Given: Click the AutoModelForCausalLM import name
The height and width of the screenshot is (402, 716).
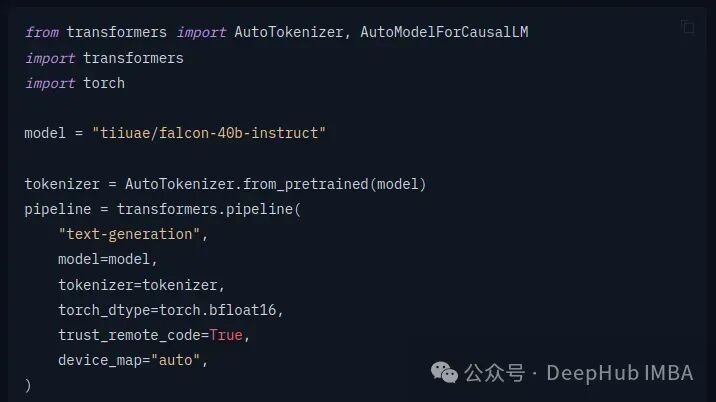Looking at the screenshot, I should (x=444, y=32).
